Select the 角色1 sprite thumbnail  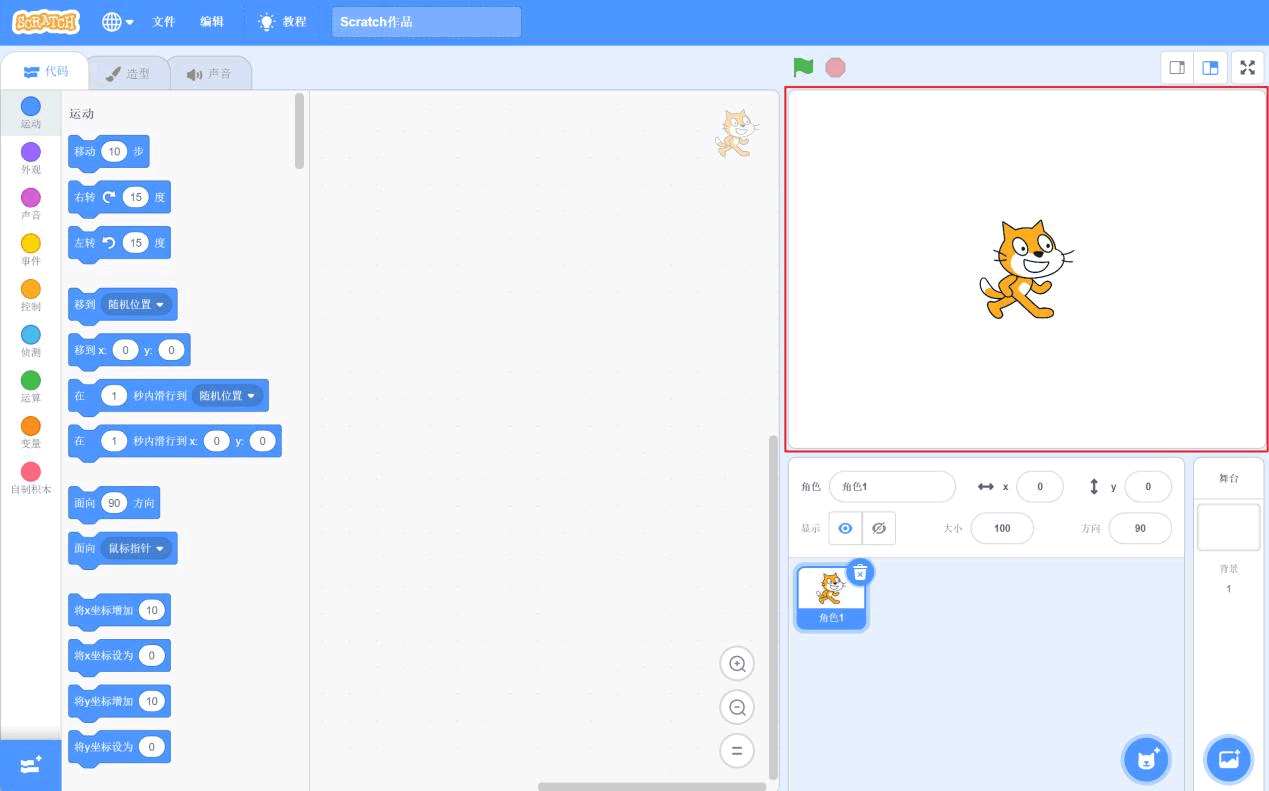[x=832, y=598]
